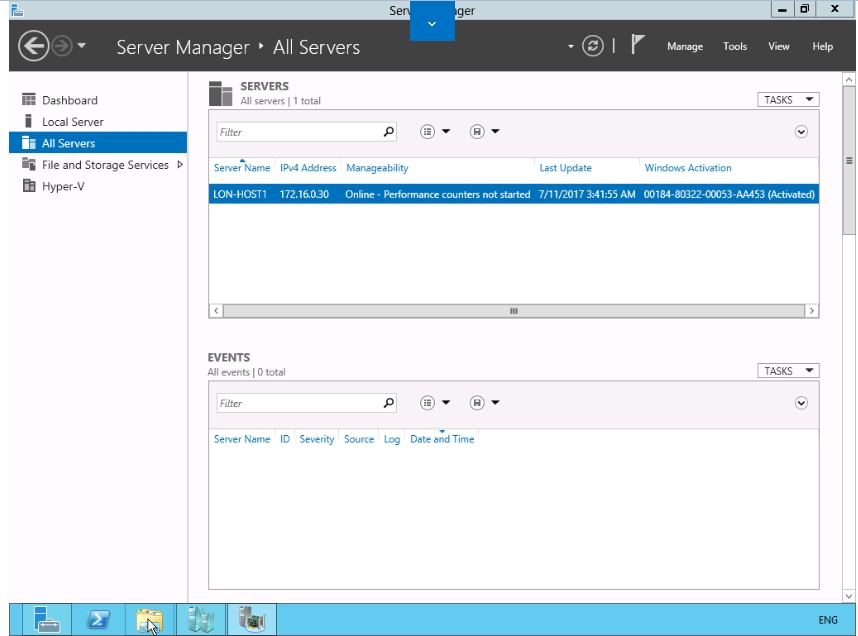The width and height of the screenshot is (858, 636).
Task: Open the Tools menu
Action: click(735, 47)
